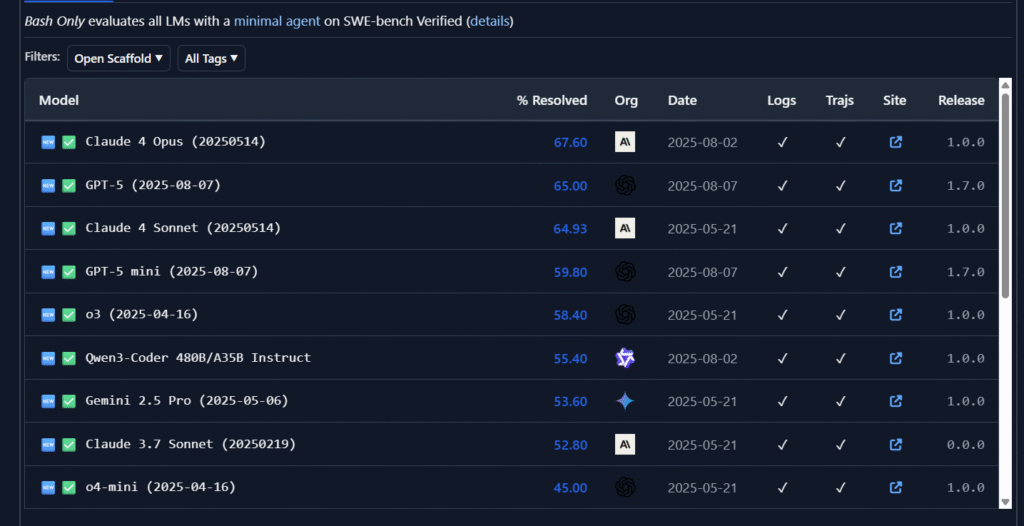Click OpenAI logo in o3 row
1024x526 pixels.
tap(625, 315)
